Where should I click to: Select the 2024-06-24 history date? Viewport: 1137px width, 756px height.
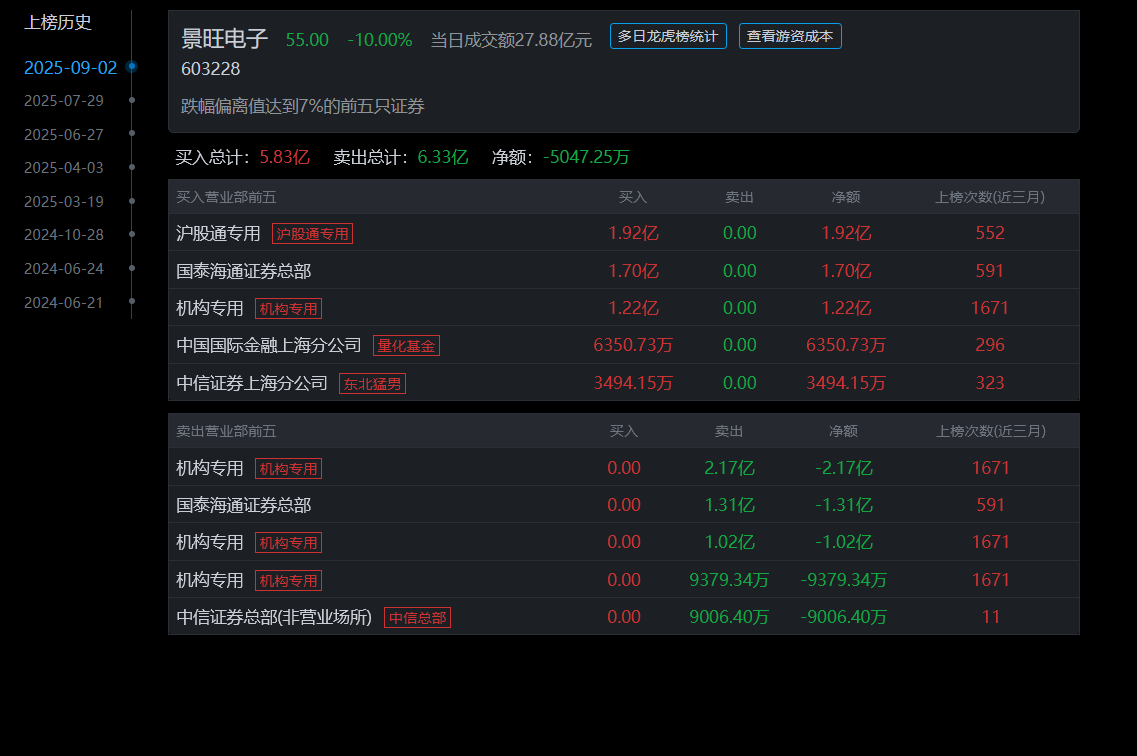click(x=64, y=269)
